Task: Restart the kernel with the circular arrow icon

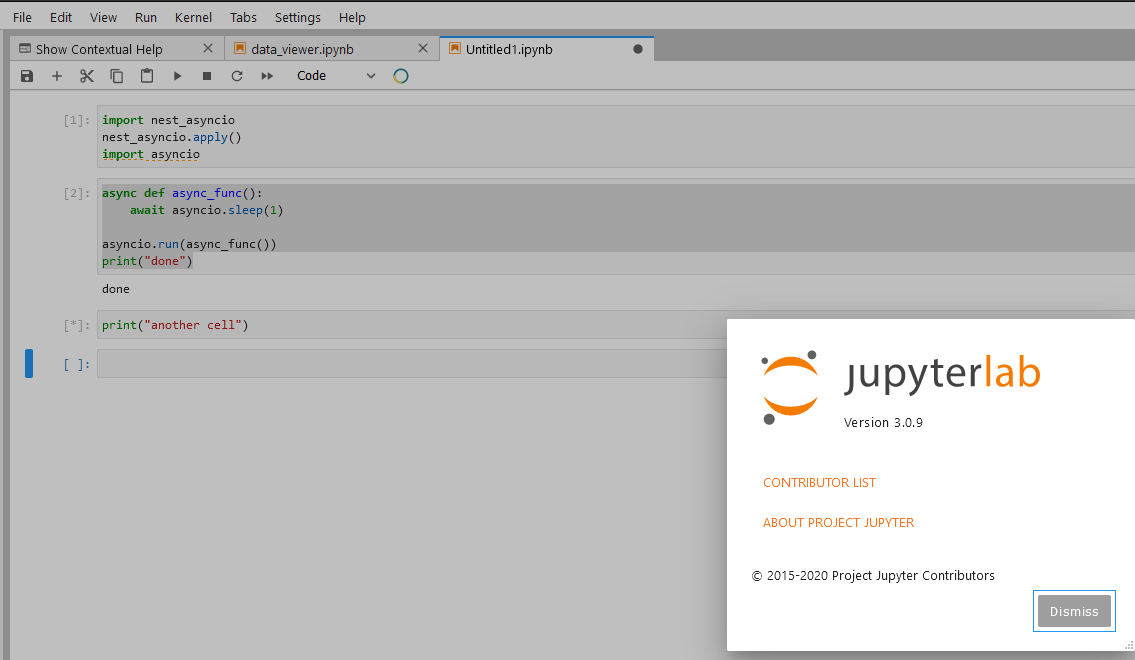Action: tap(237, 76)
